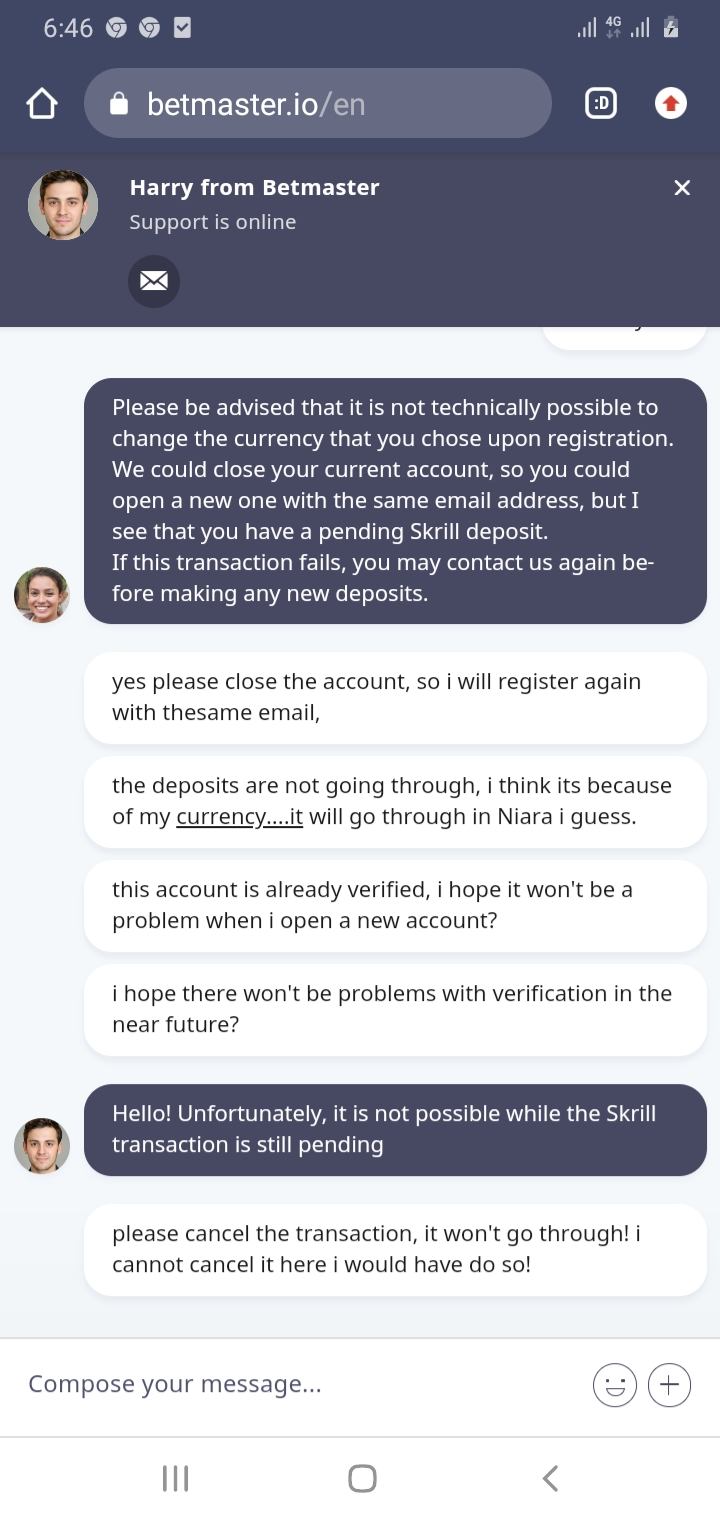Open the tab switcher icon
This screenshot has height=1520, width=720.
click(600, 103)
